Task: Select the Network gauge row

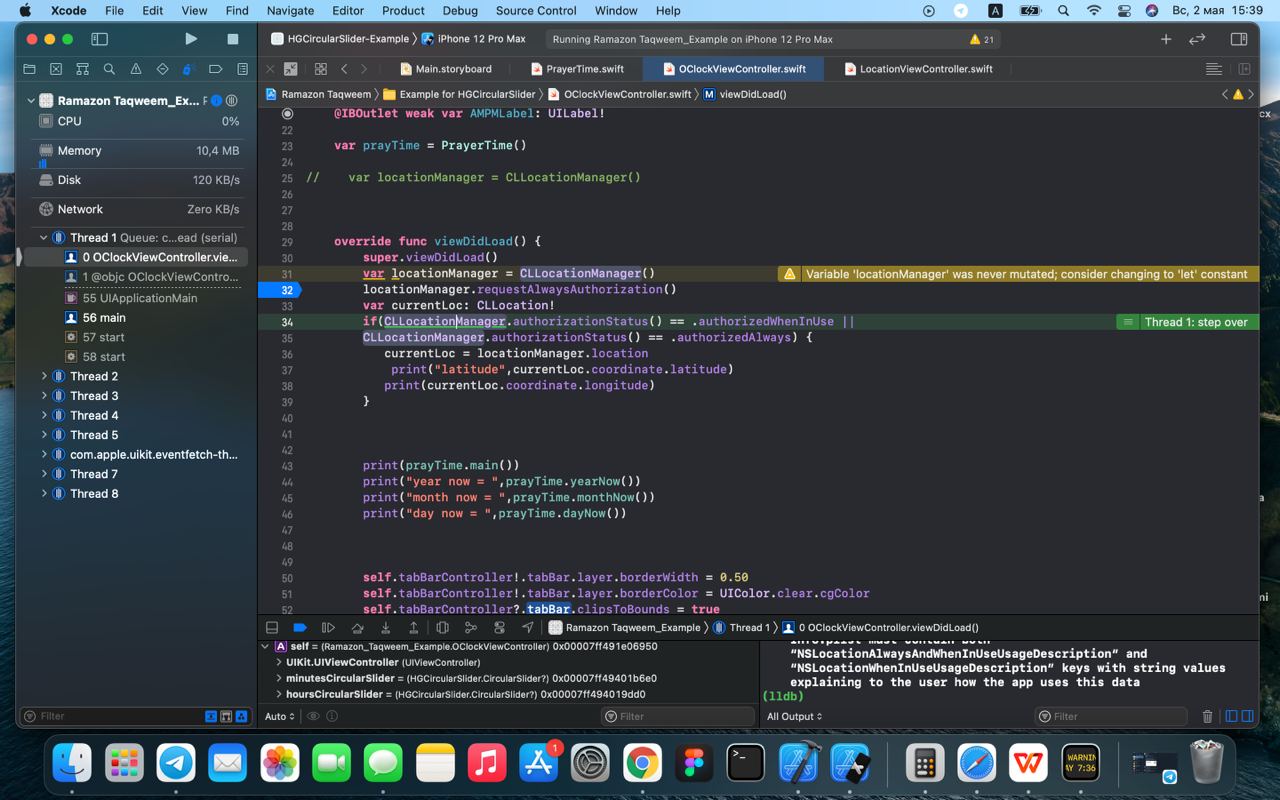Action: pos(139,209)
